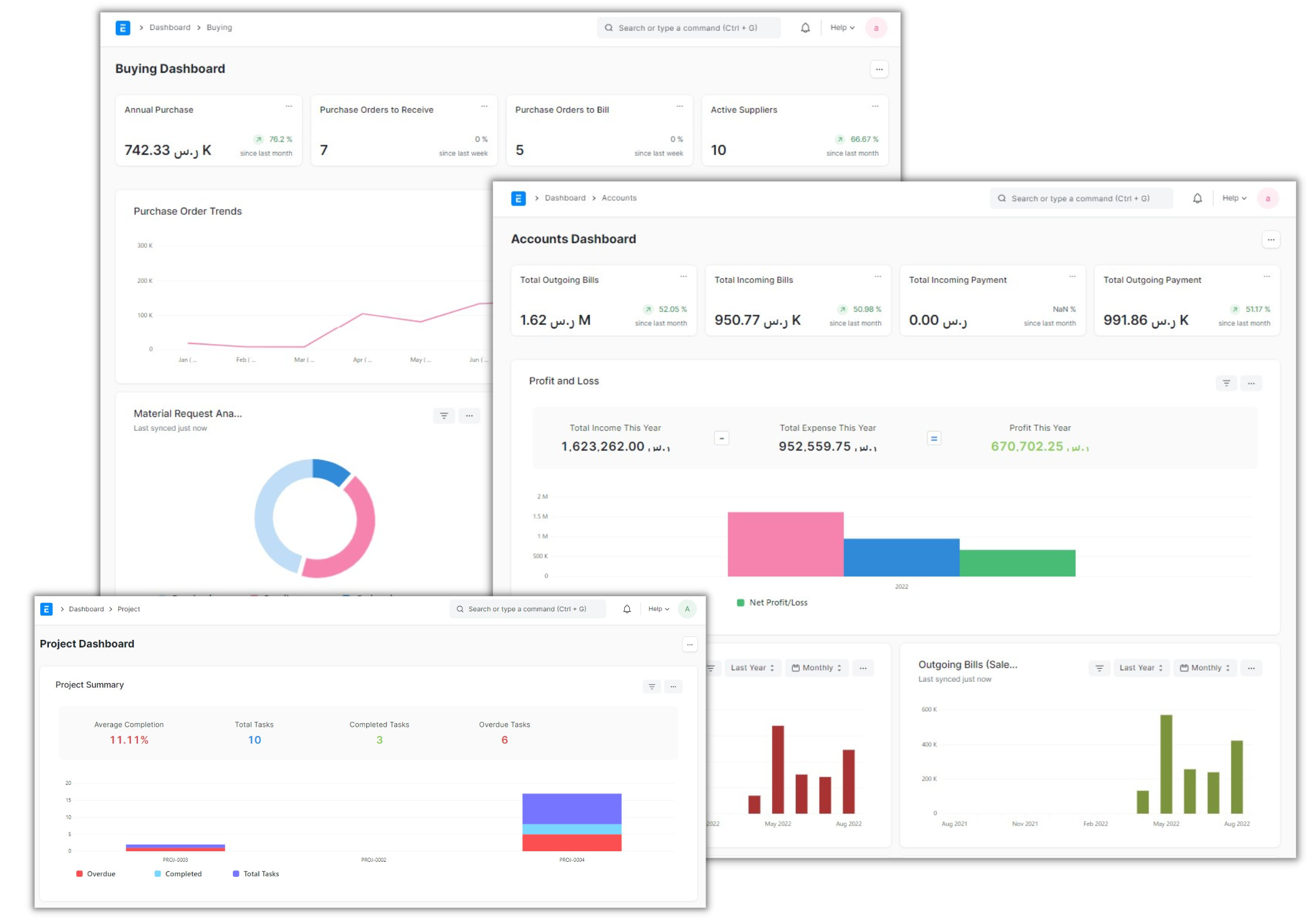Viewport: 1307px width, 924px height.
Task: Open the Monthly frequency dropdown on Outgoing Bills chart
Action: [1204, 668]
